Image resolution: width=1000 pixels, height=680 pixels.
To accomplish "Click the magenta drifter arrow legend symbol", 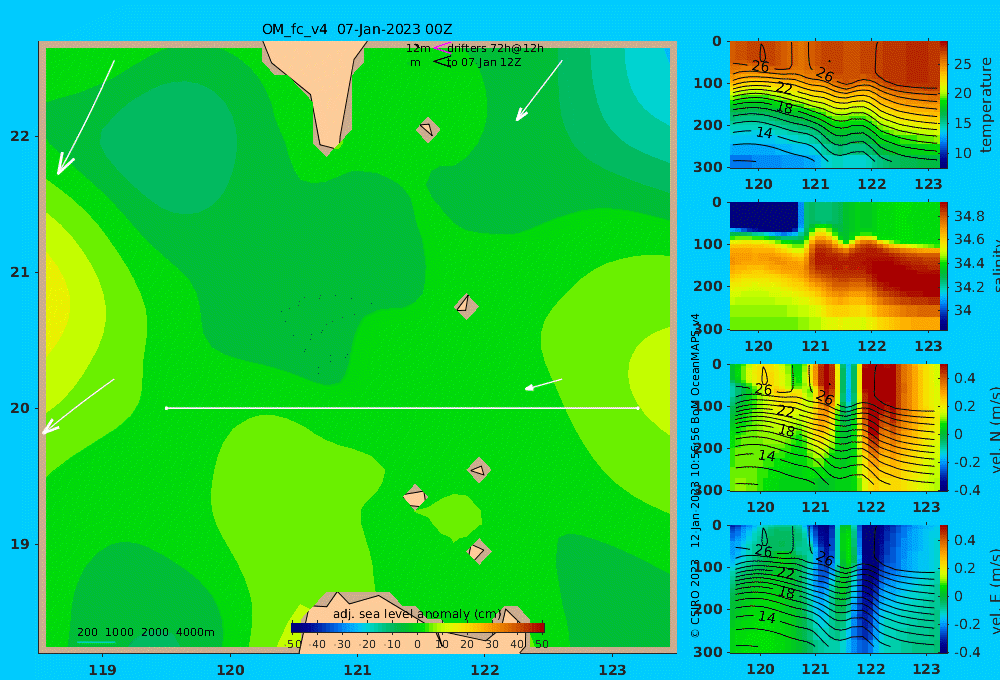I will (x=441, y=47).
